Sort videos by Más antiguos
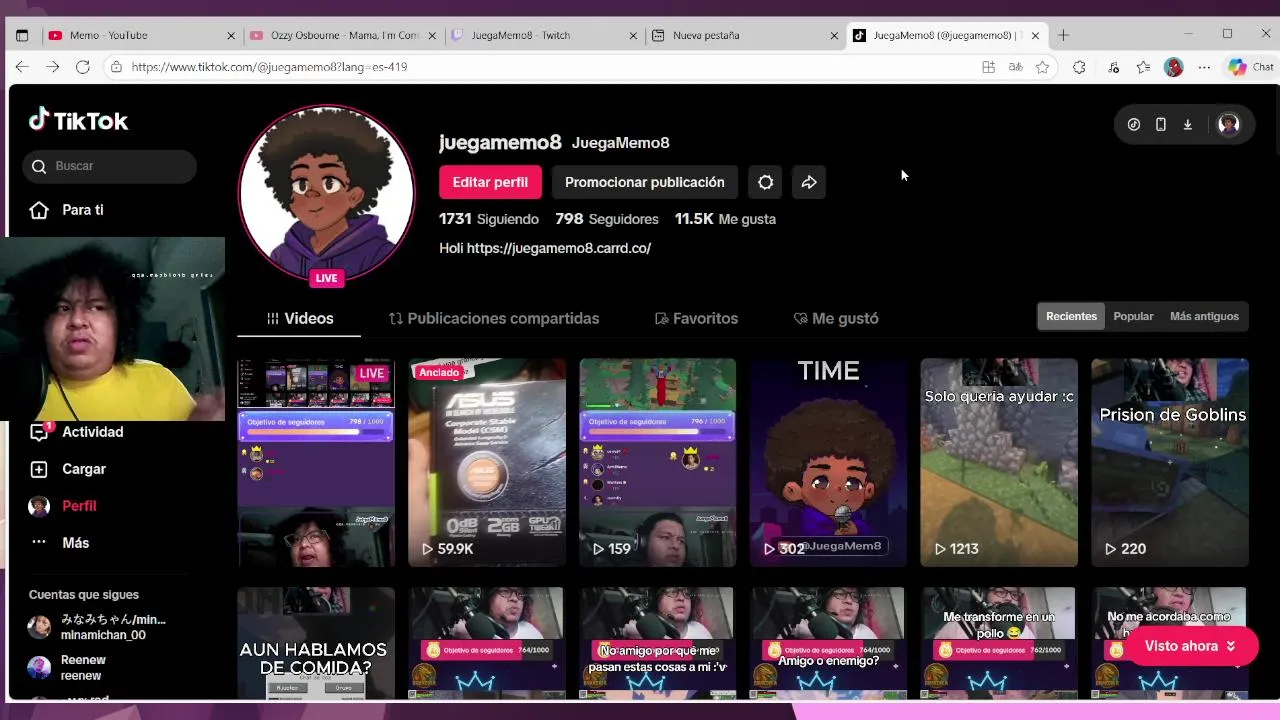The image size is (1280, 720). tap(1204, 316)
